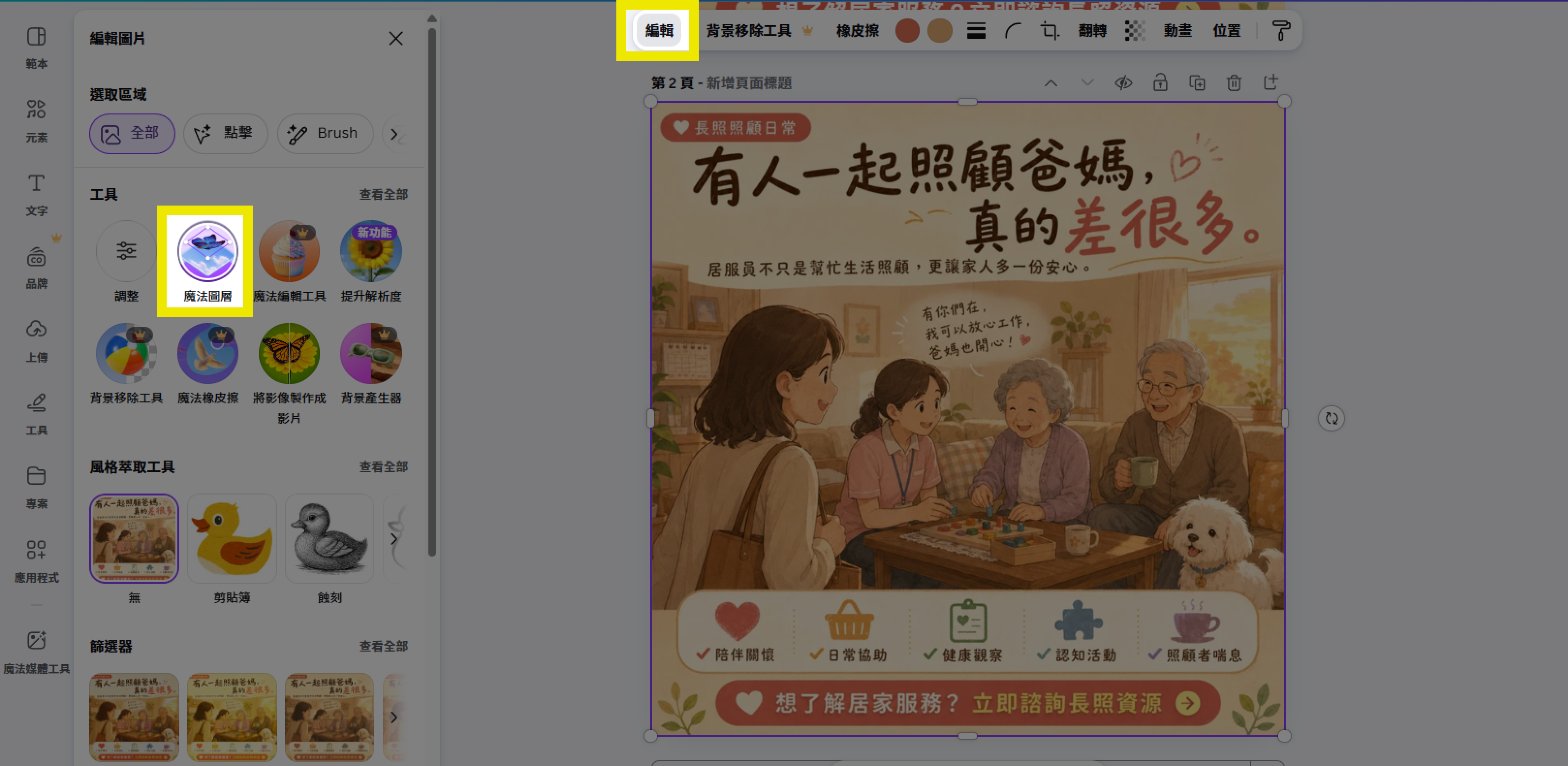Click 查看全部 next to 工具

[x=383, y=194]
